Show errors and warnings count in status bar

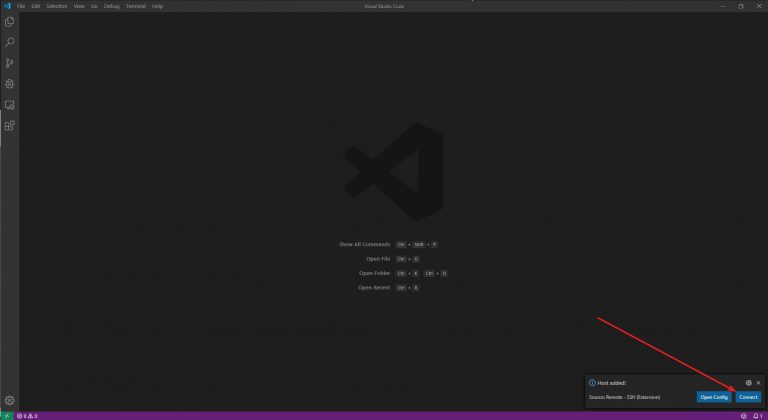(x=27, y=416)
